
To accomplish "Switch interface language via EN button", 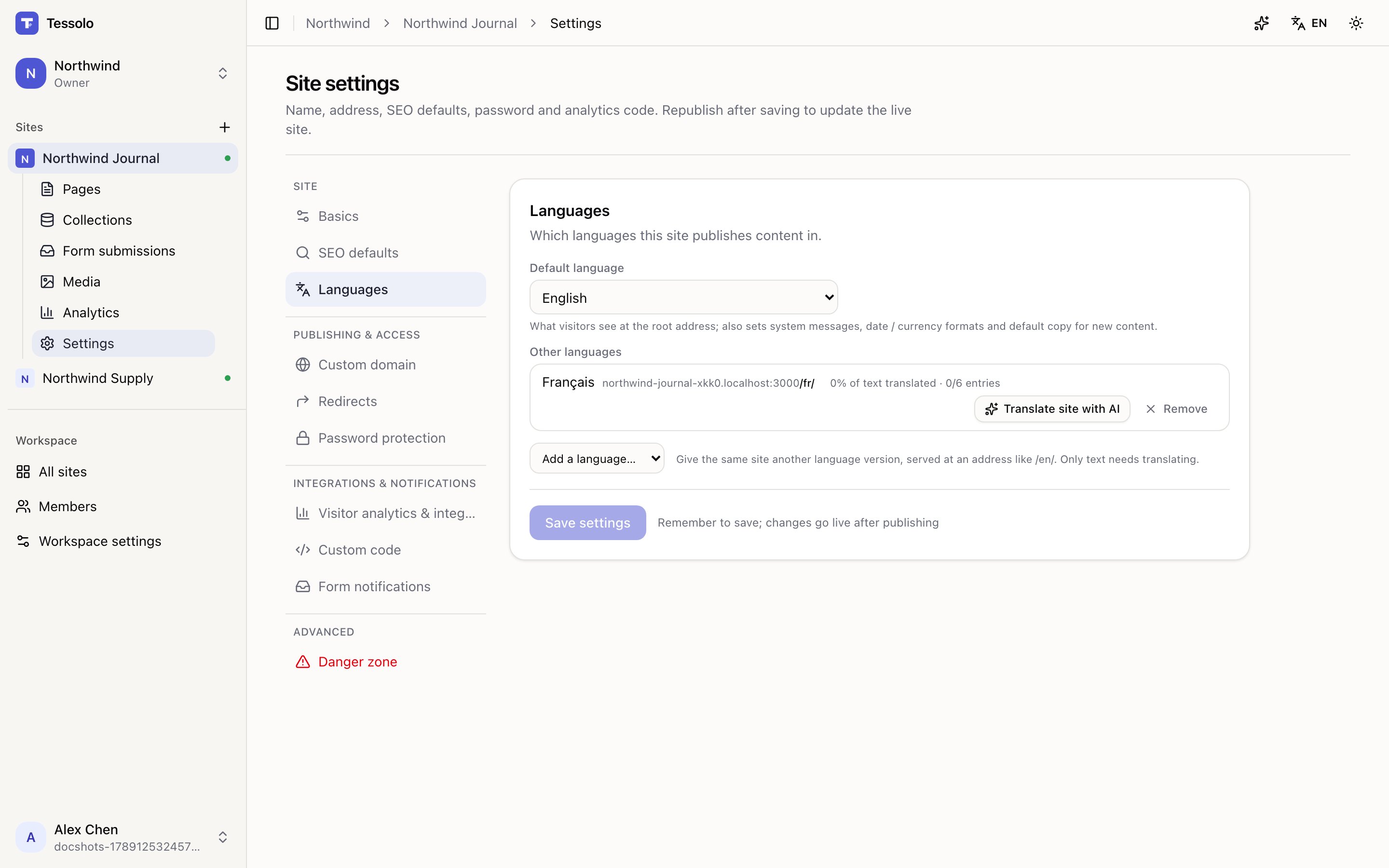I will (x=1309, y=24).
